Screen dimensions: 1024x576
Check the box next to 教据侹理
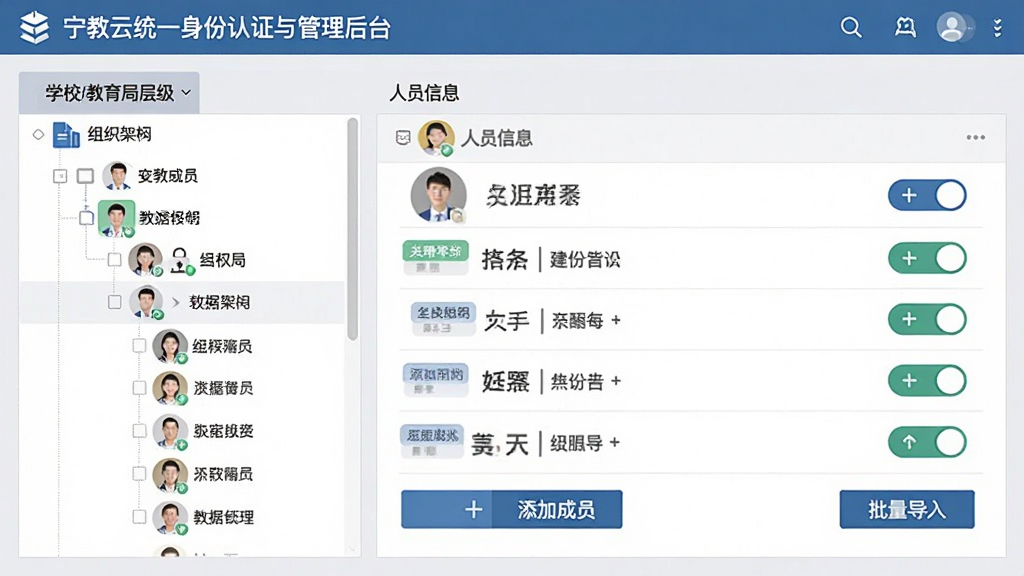point(139,517)
